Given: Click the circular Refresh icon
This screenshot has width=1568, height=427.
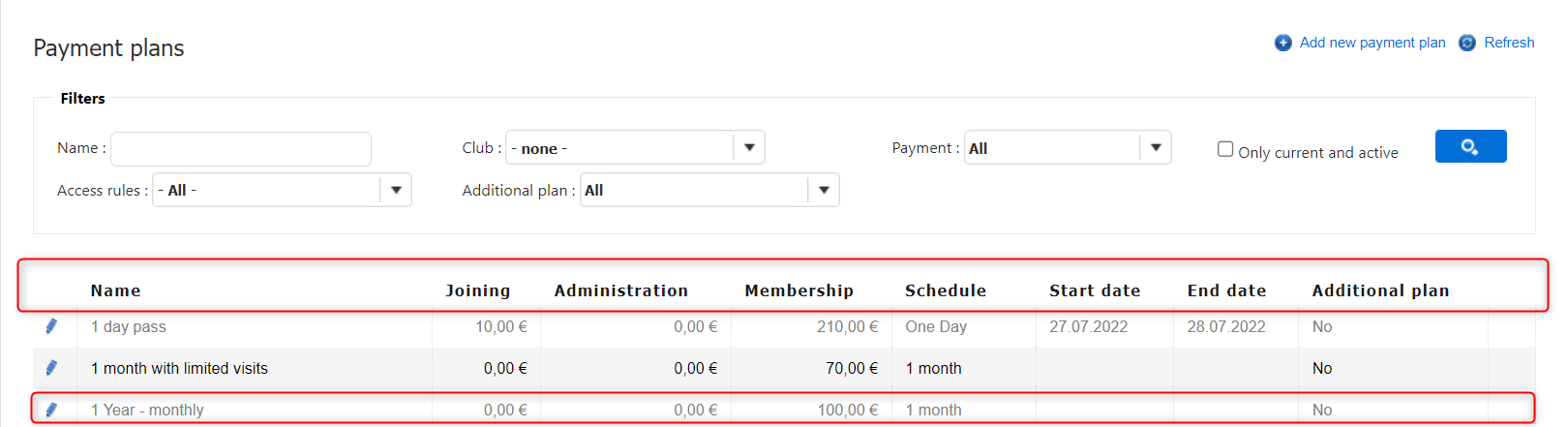Looking at the screenshot, I should 1467,43.
